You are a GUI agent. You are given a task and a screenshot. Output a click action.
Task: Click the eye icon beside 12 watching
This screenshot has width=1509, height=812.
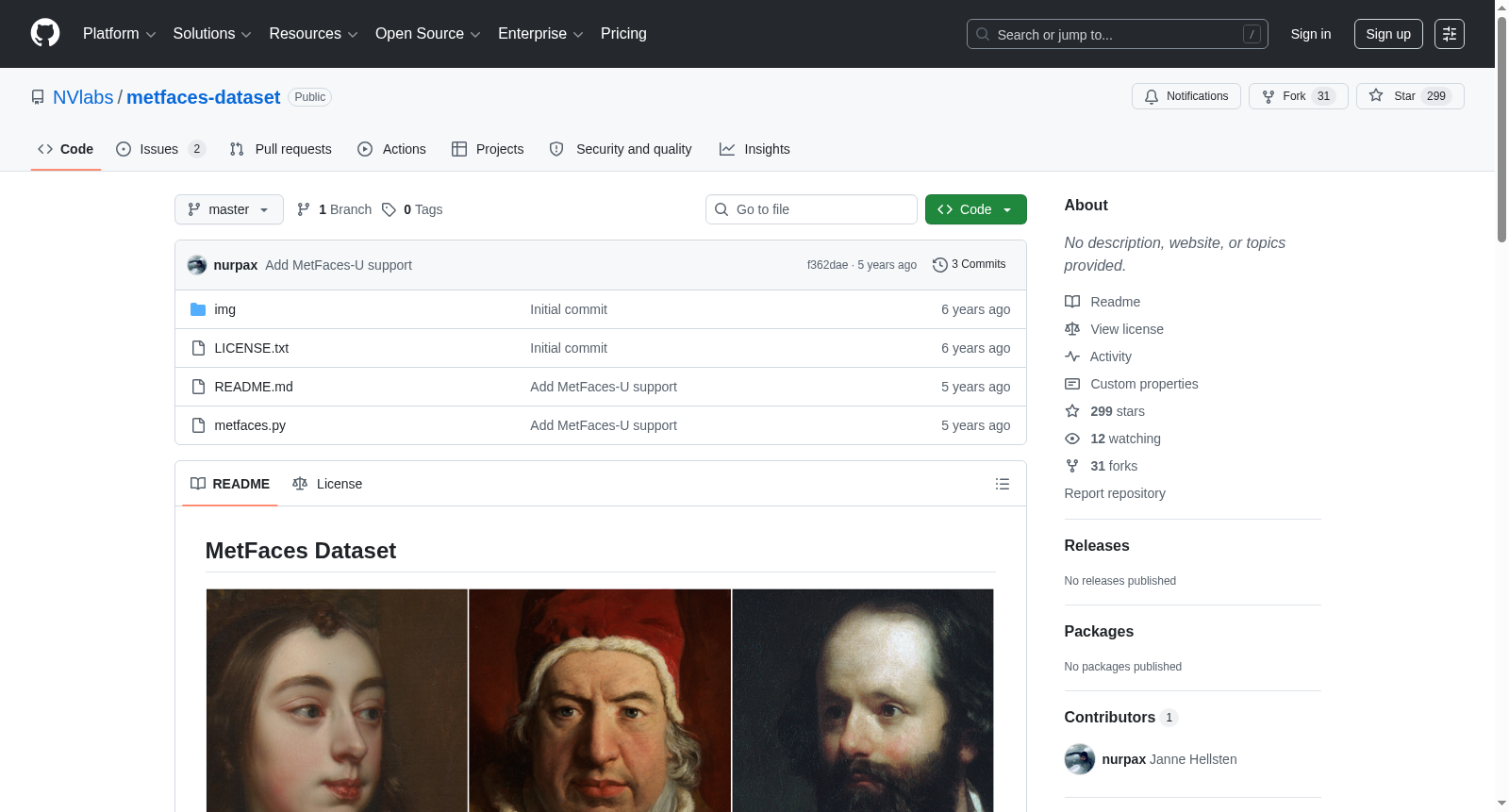click(1072, 439)
